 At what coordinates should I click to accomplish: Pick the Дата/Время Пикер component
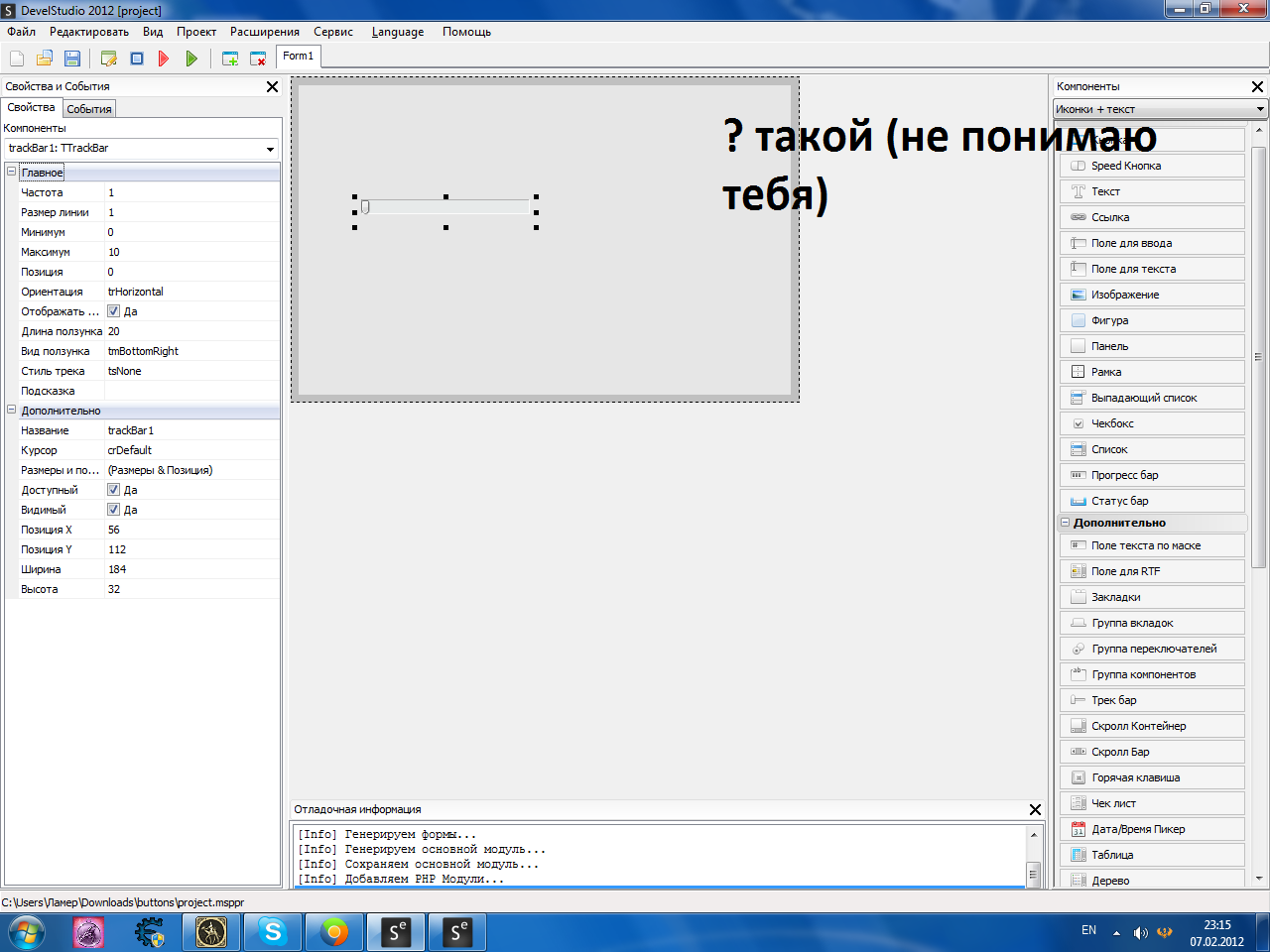click(x=1152, y=829)
